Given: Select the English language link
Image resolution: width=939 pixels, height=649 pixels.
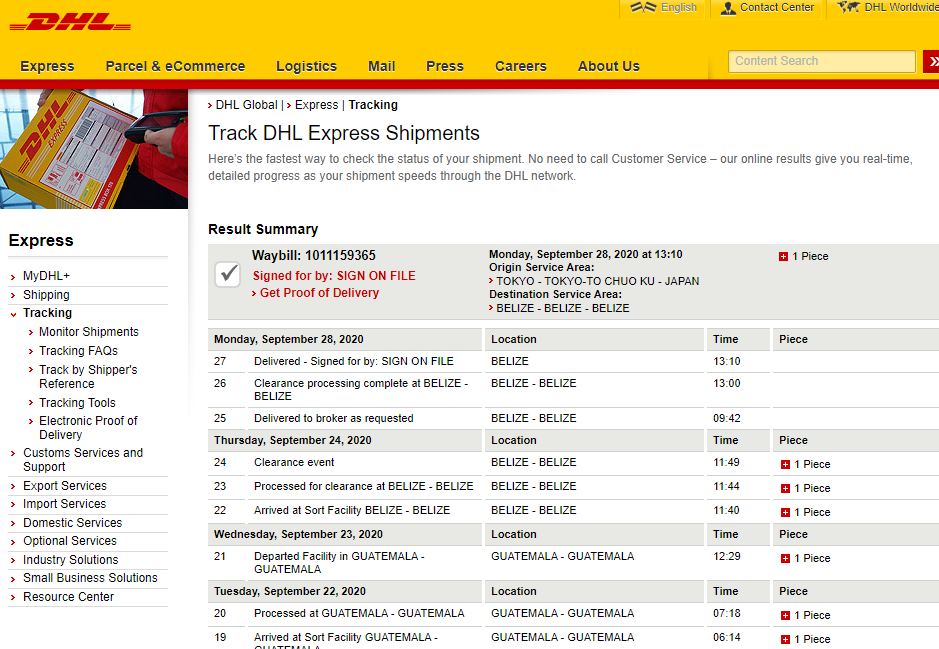Looking at the screenshot, I should pos(678,7).
